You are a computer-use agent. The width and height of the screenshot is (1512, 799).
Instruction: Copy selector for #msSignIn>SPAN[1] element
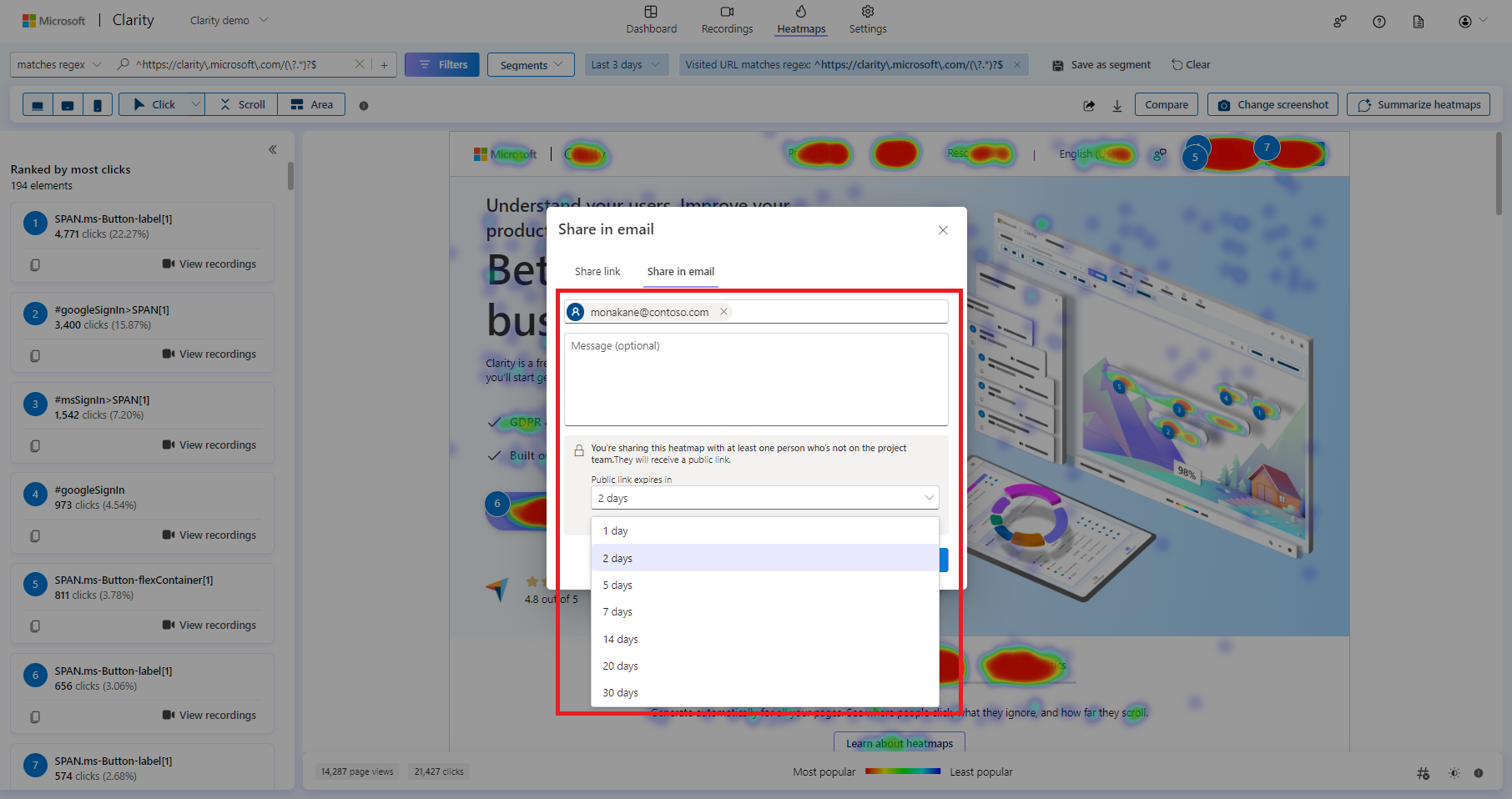click(35, 445)
